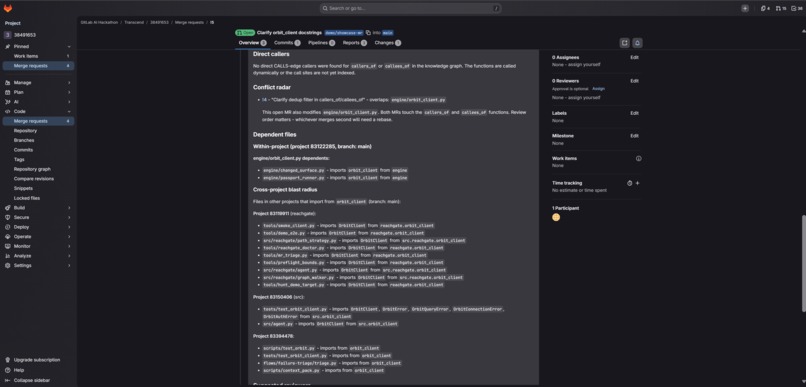The image size is (806, 387).
Task: Click the GitLab AI Hackathon breadcrumb
Action: (x=99, y=23)
